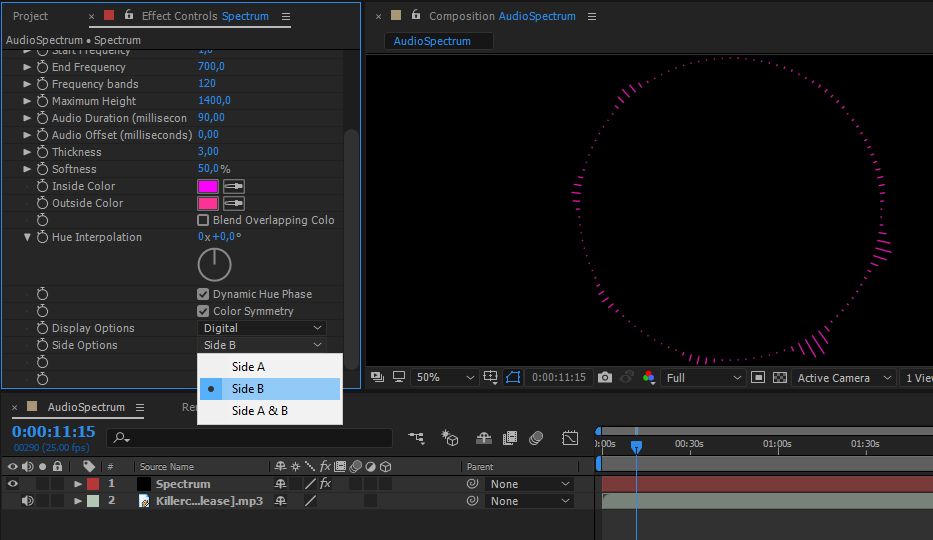Toggle the Composition panel lock
The height and width of the screenshot is (540, 933).
(416, 15)
